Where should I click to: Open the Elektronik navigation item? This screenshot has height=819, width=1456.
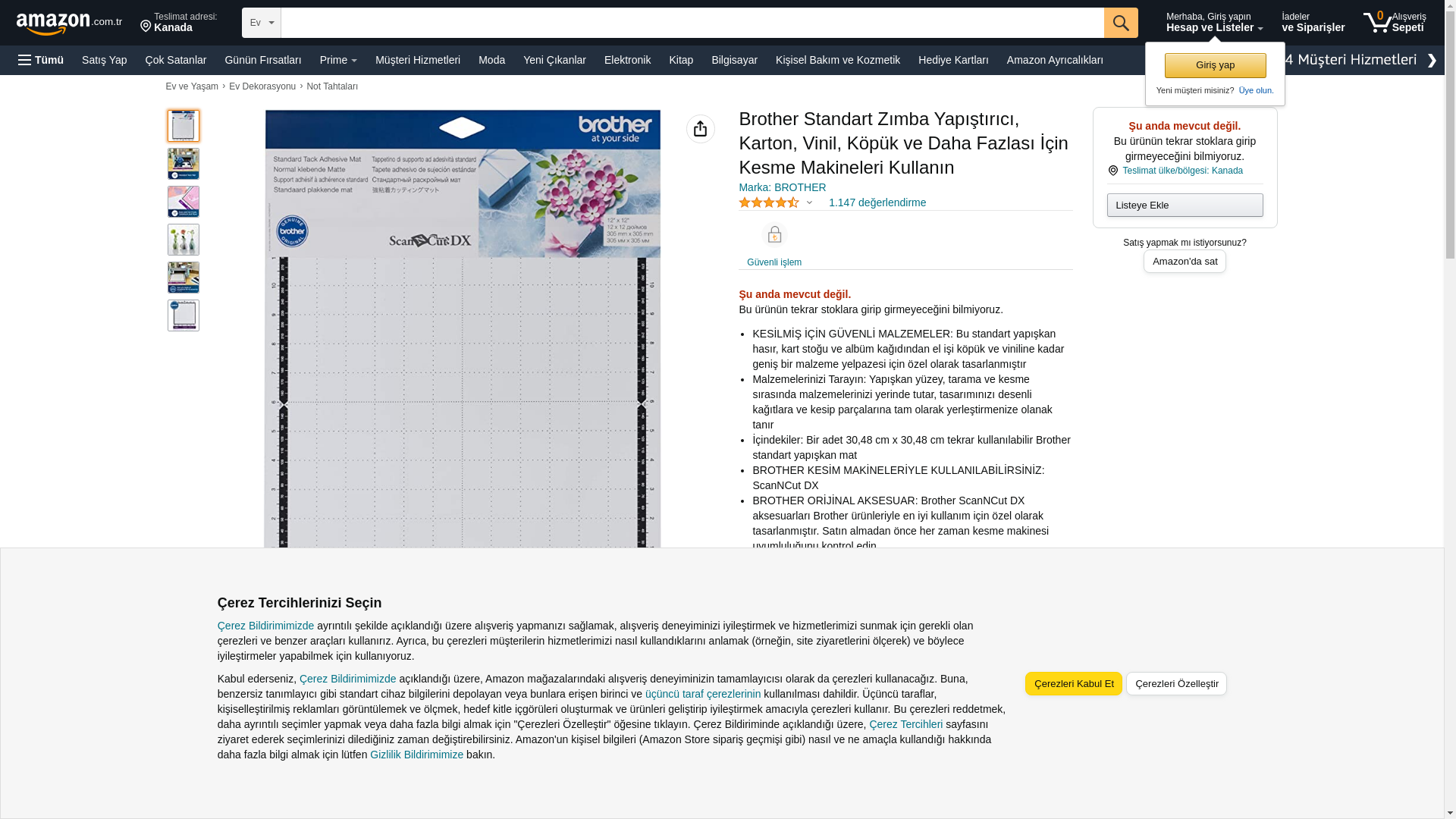point(627,60)
